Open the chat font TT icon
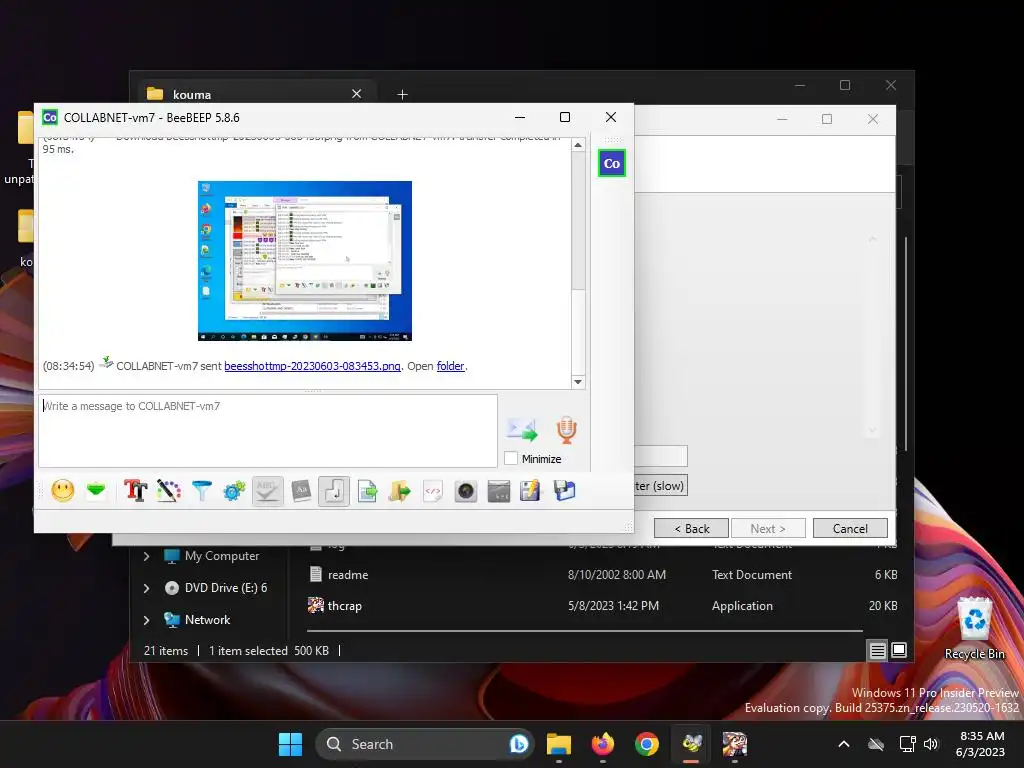Screen dimensions: 1024x768 135,491
